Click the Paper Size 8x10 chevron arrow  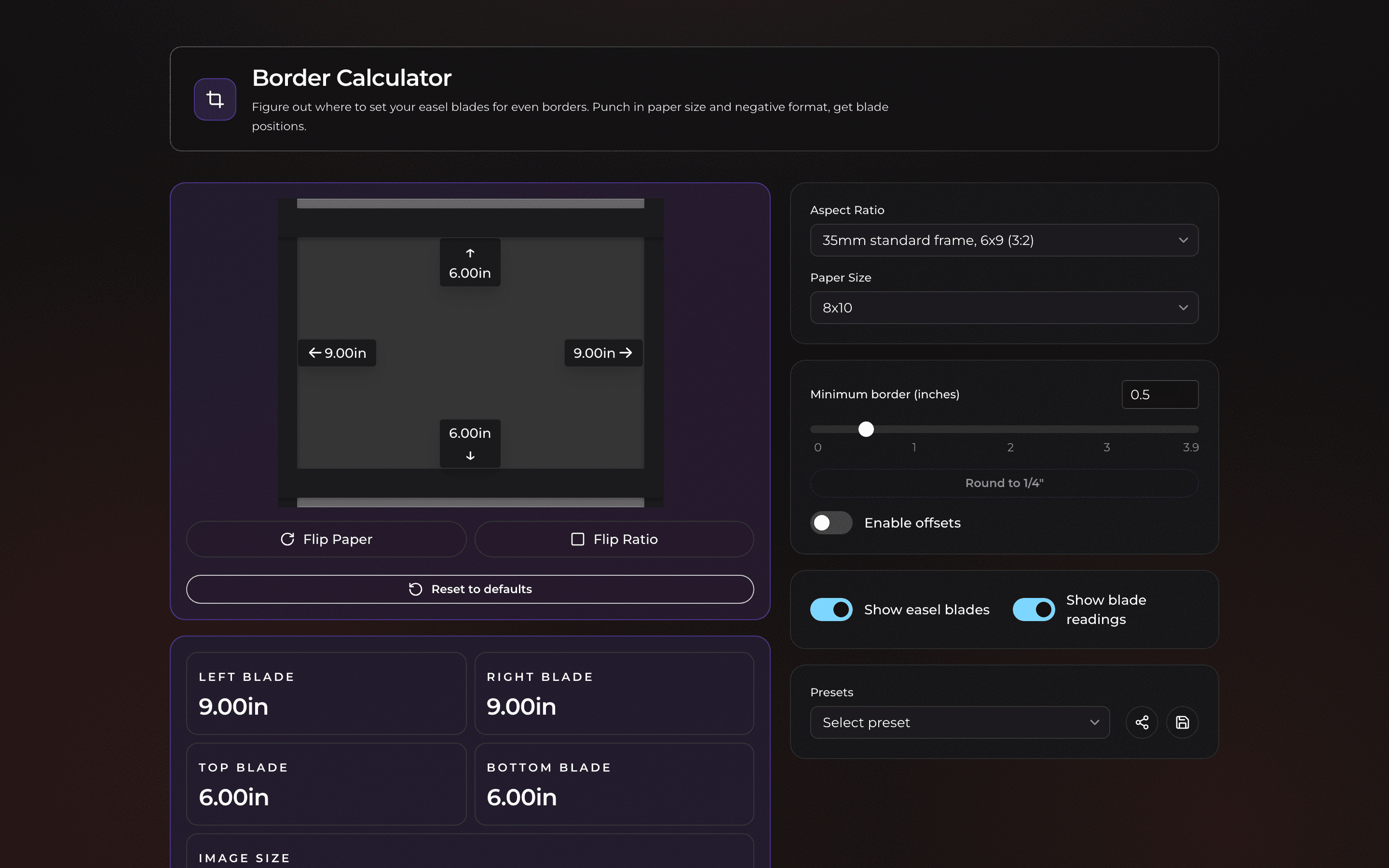(1183, 308)
